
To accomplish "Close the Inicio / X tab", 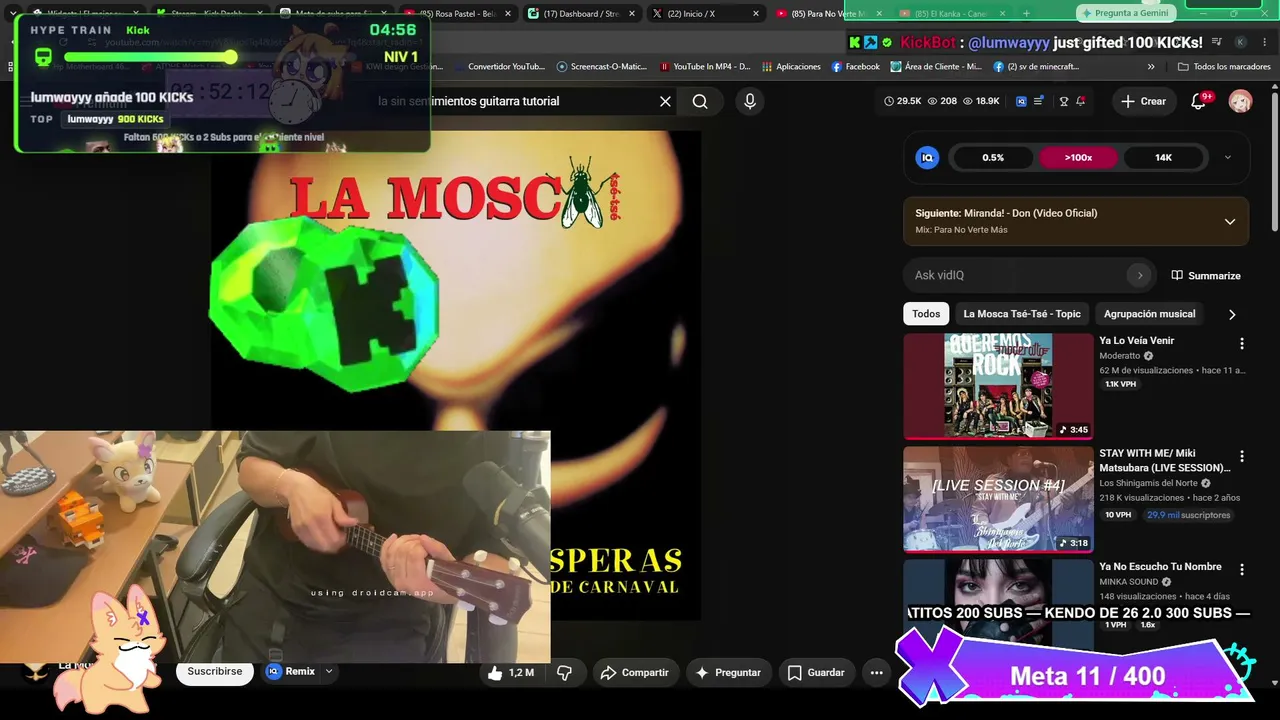I will coord(755,14).
